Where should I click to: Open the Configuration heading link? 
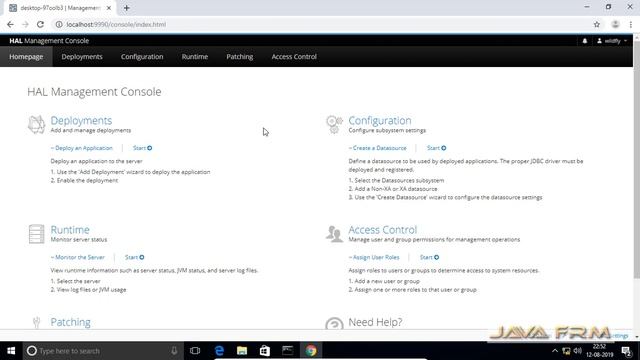tap(380, 120)
